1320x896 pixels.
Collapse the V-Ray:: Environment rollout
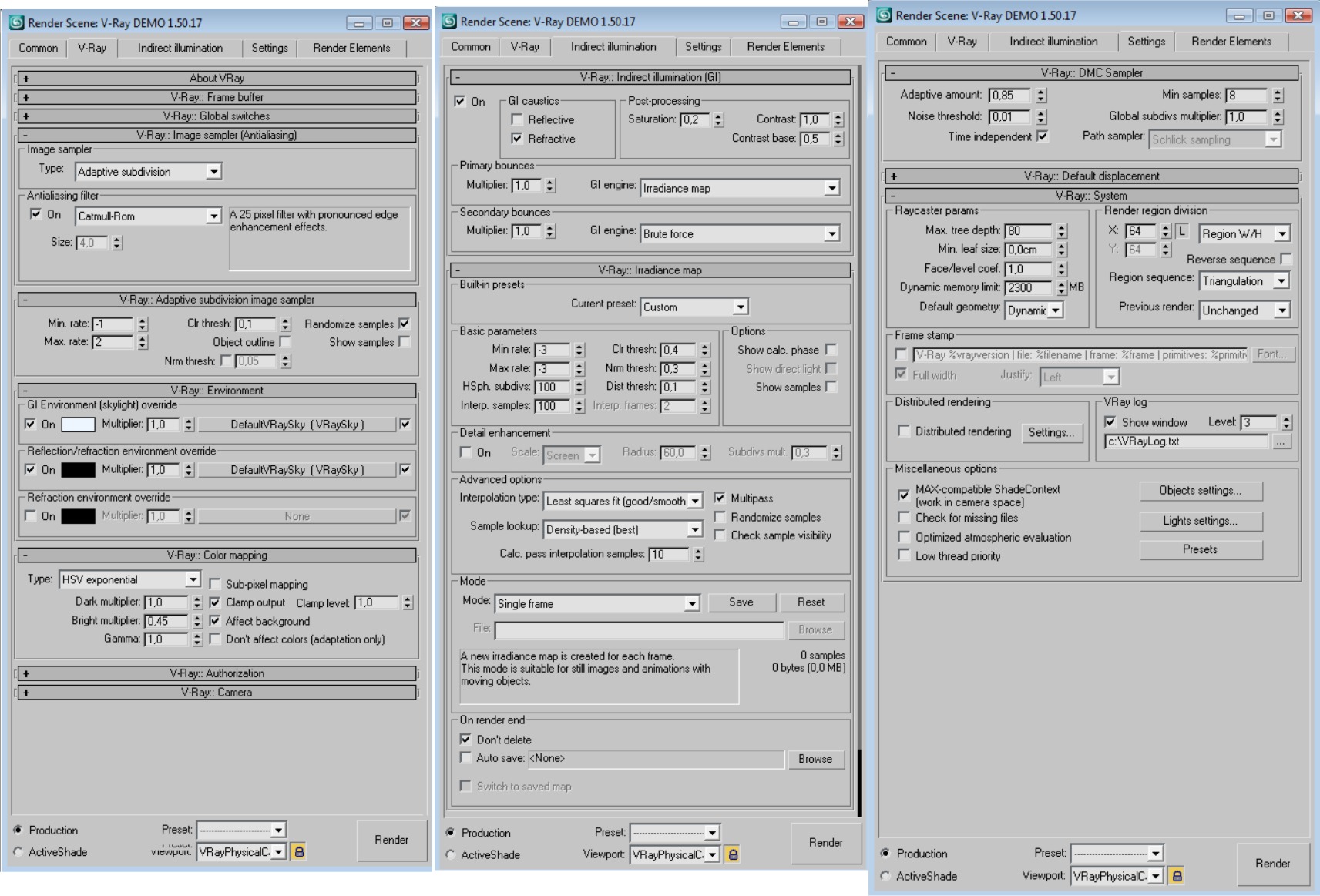coord(217,390)
